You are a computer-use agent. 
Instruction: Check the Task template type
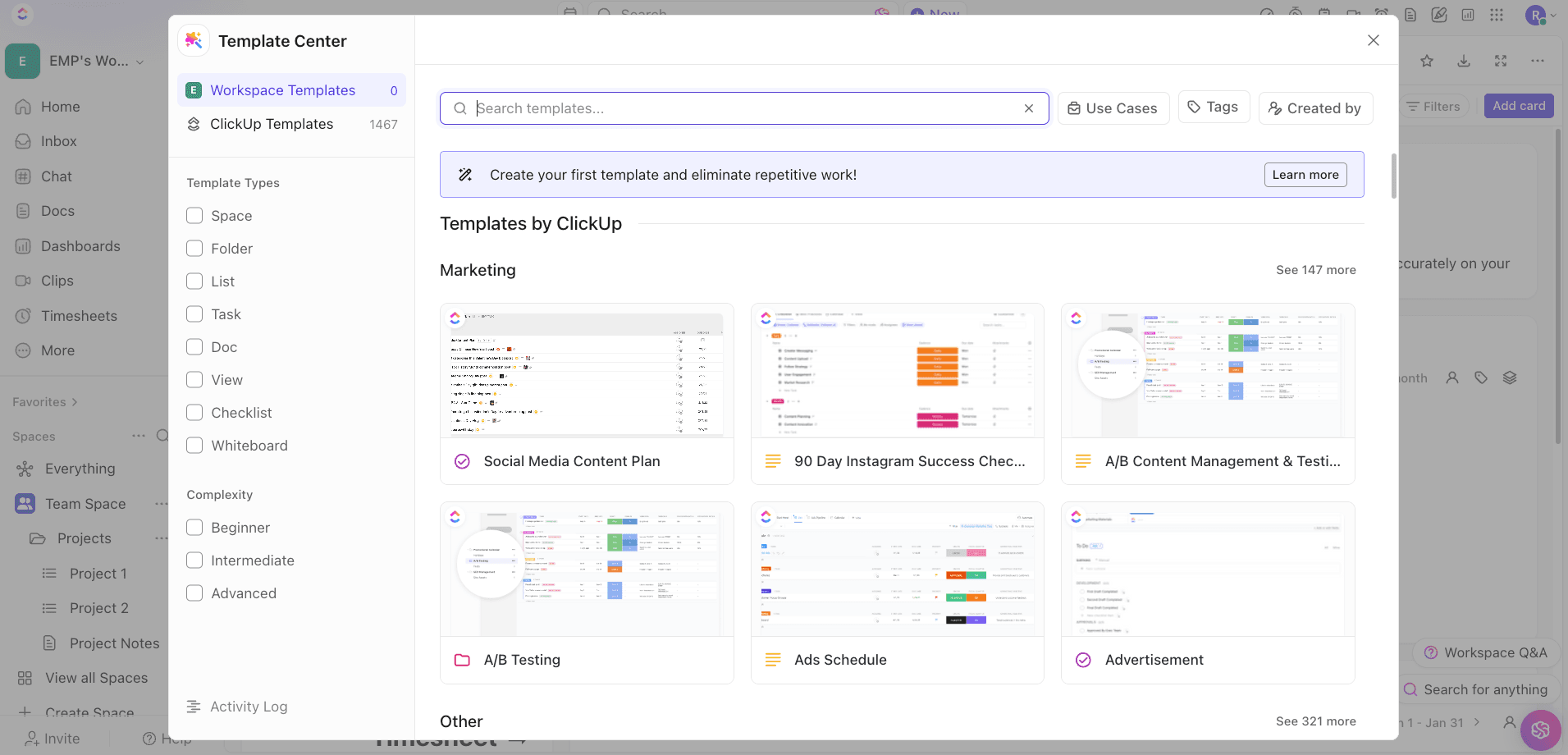194,314
